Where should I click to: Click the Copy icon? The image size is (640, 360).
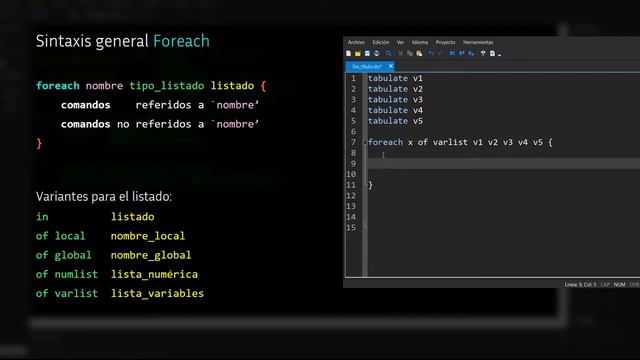(410, 53)
